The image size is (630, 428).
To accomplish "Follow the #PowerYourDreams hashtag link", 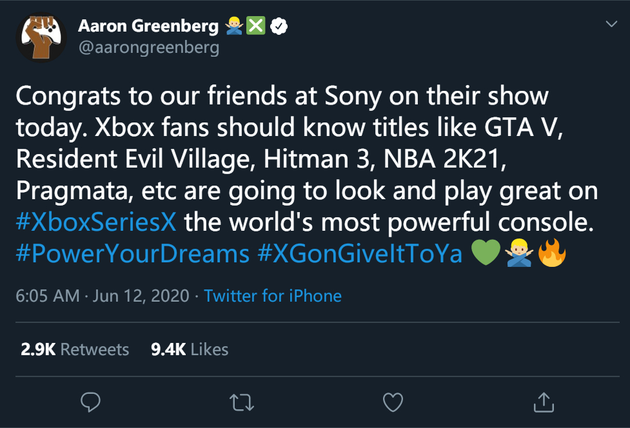I will pyautogui.click(x=133, y=254).
